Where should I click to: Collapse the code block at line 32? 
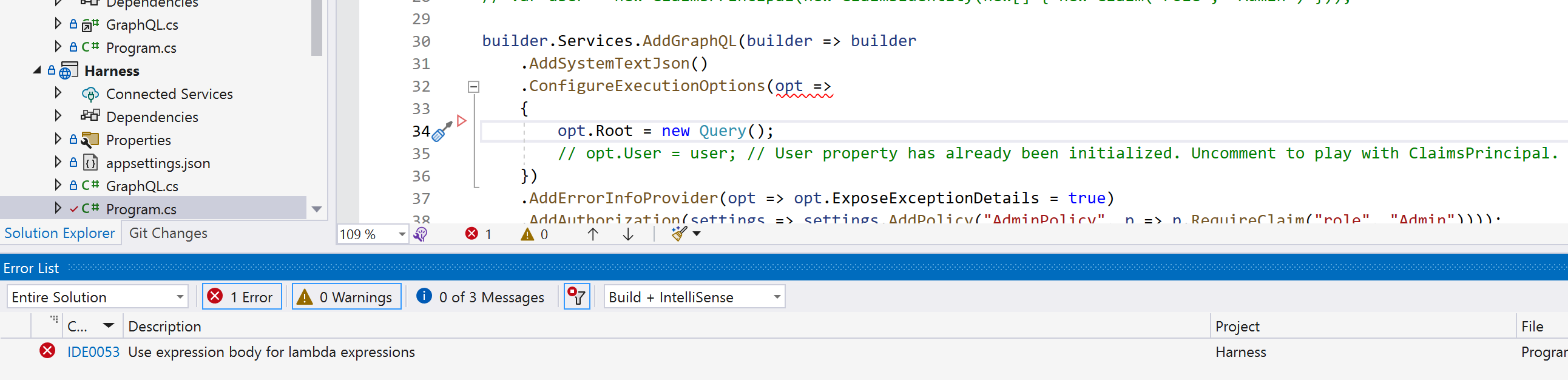pos(473,87)
